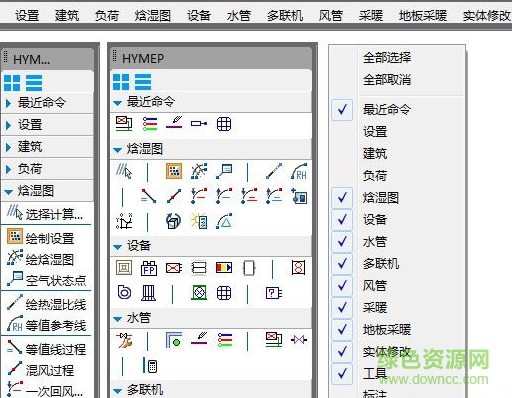The height and width of the screenshot is (398, 512).
Task: Click the radiator icon in 设备 section
Action: 149,293
